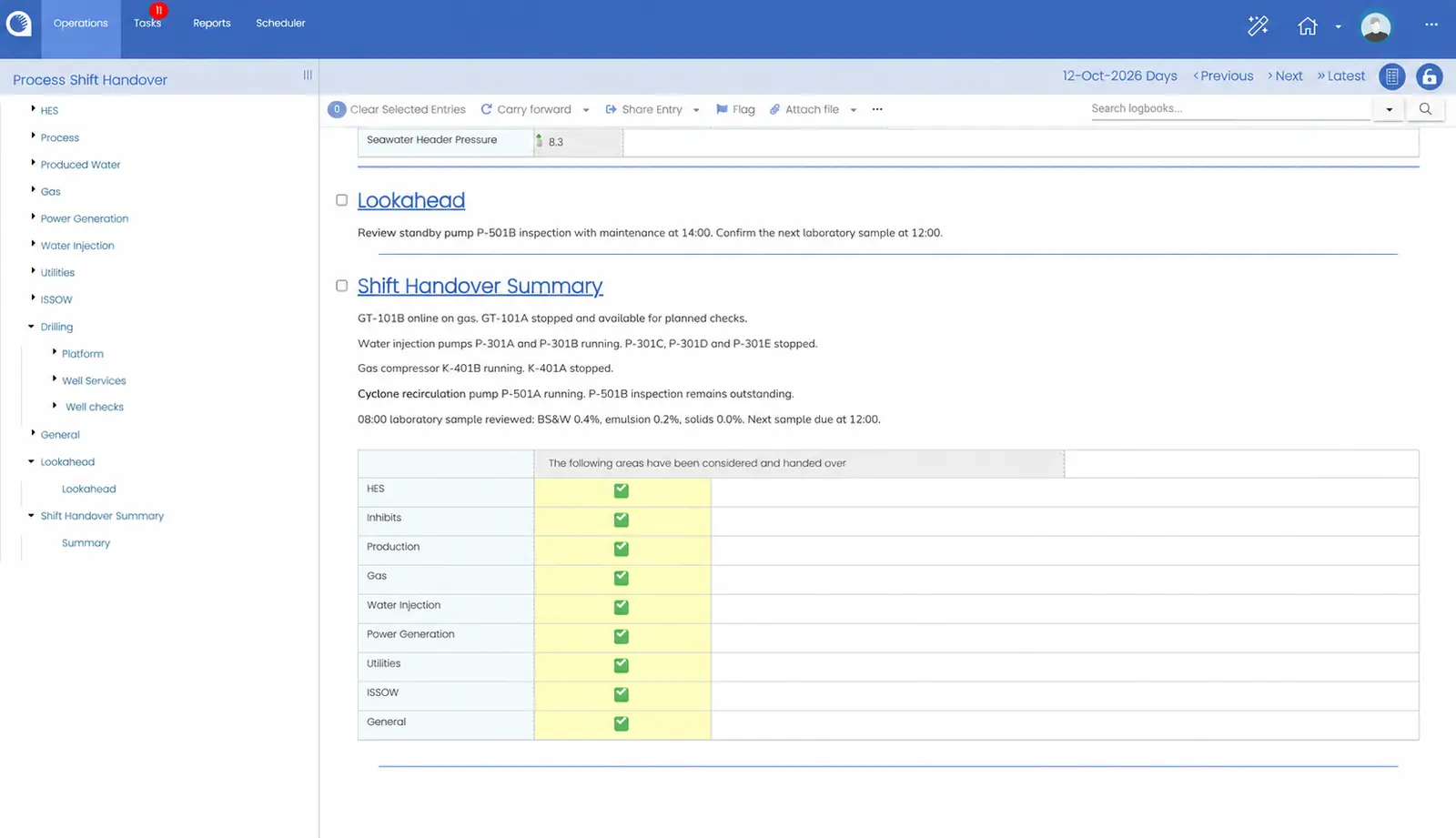
Task: Click Carry forward in the toolbar
Action: pyautogui.click(x=526, y=109)
